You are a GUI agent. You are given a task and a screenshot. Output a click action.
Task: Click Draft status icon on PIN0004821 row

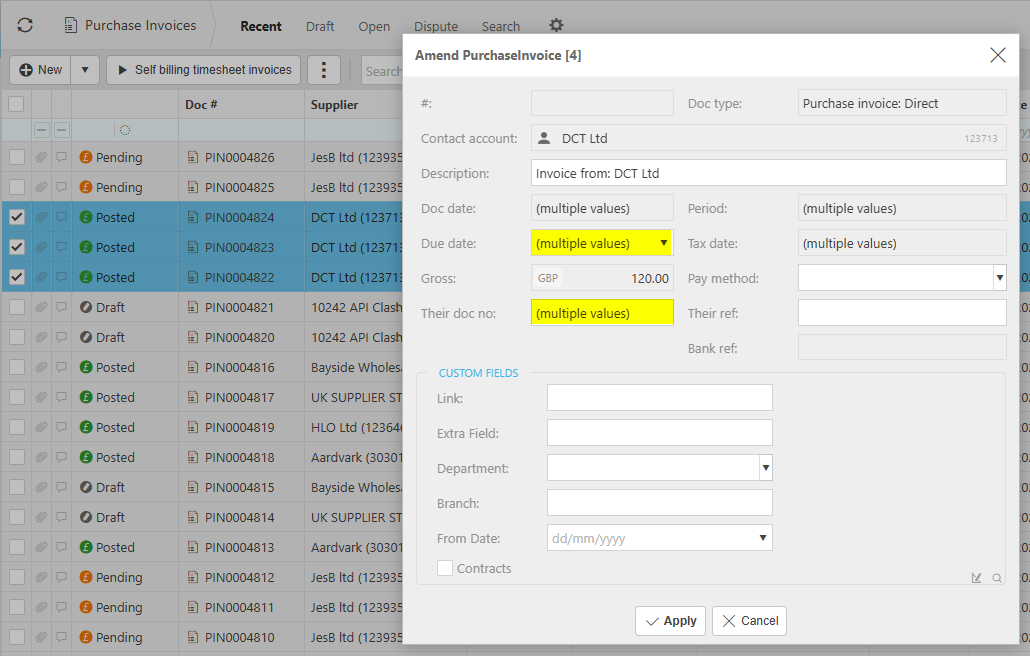86,307
